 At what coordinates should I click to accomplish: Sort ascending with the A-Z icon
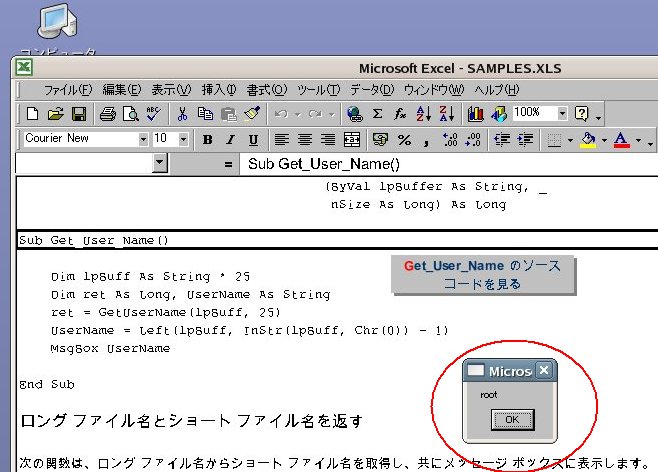pos(423,114)
